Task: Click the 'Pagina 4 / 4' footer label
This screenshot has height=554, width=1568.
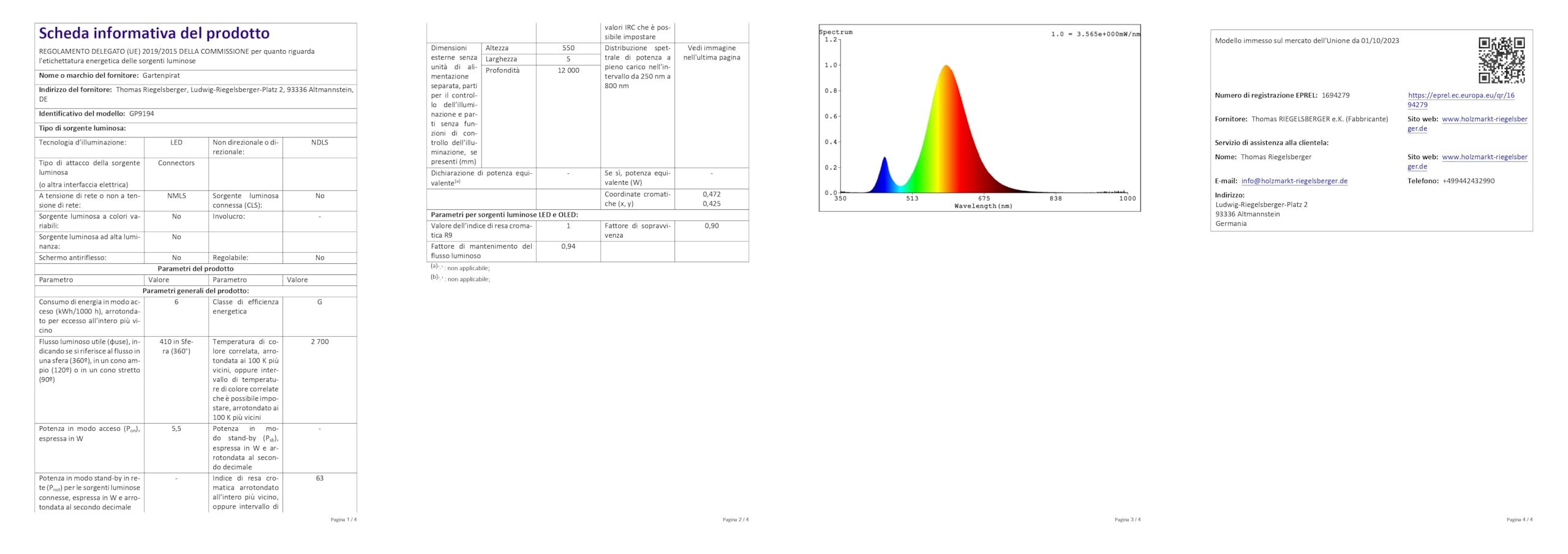Action: [x=1520, y=520]
